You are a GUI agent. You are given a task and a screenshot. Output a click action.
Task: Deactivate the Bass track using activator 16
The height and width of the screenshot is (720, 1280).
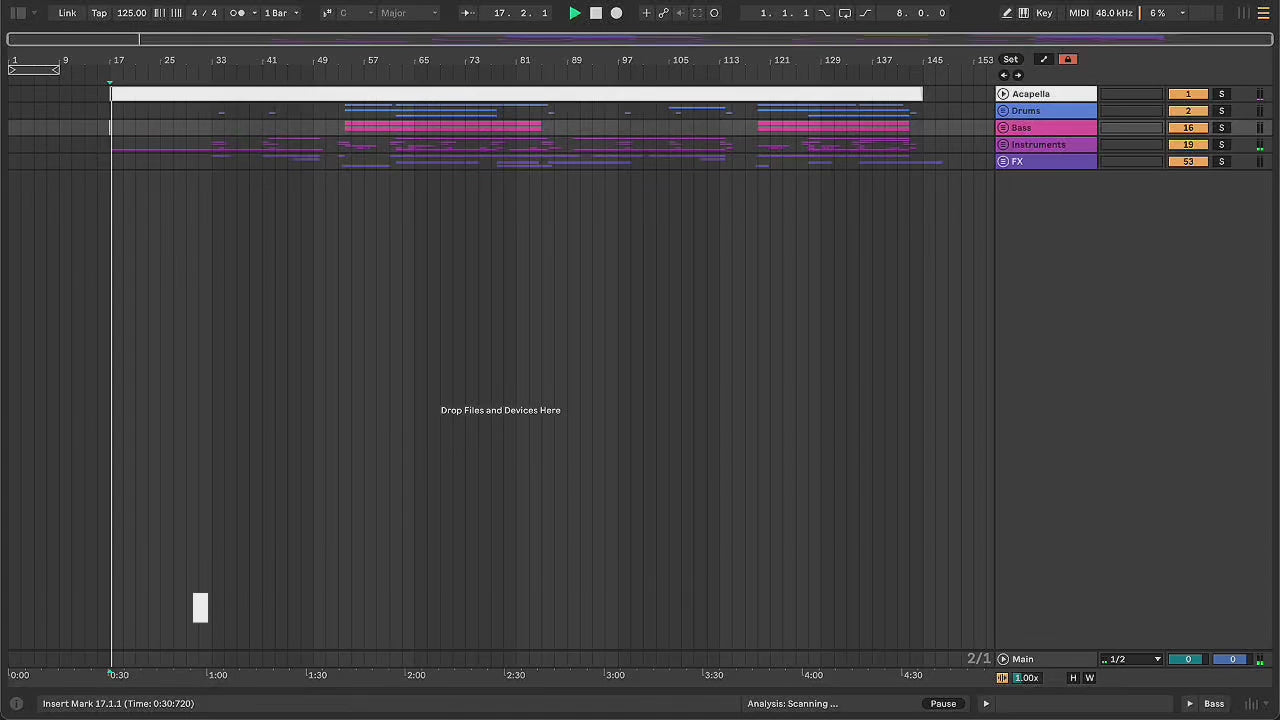click(x=1188, y=128)
